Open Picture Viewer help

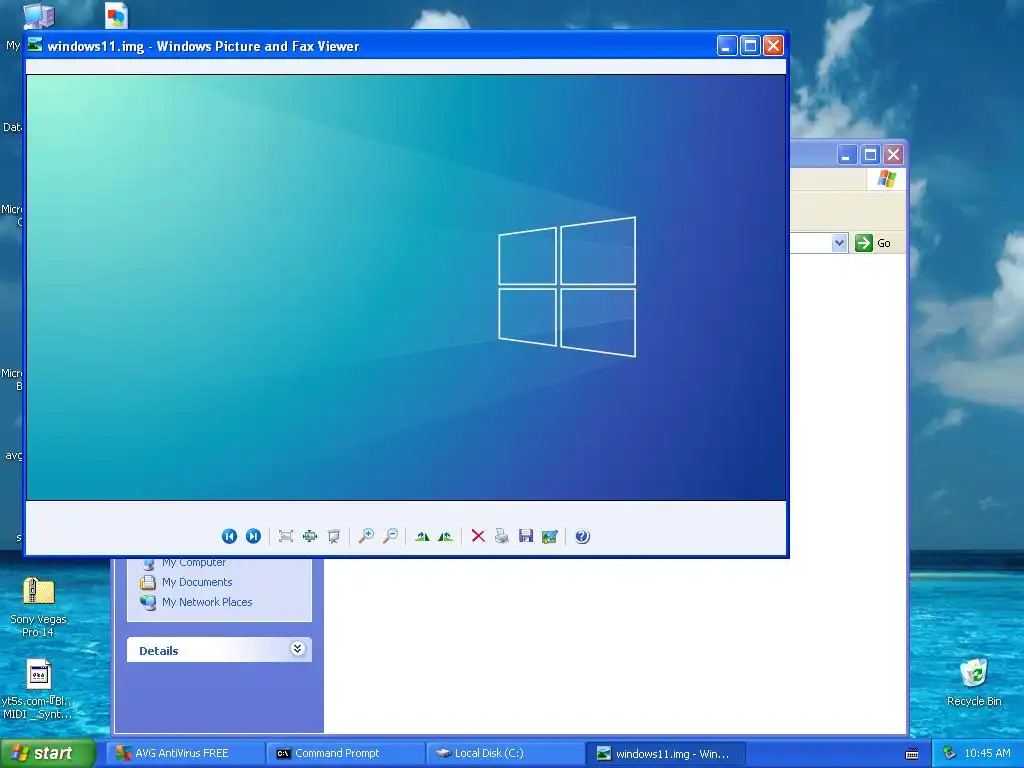(x=583, y=536)
